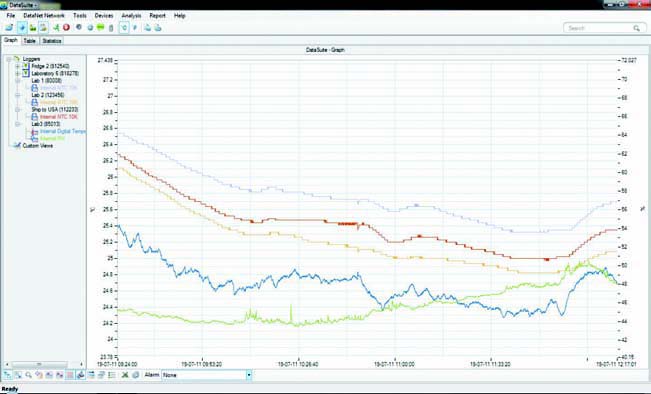Image resolution: width=651 pixels, height=394 pixels.
Task: Click the tree panel horizontal scrollbar
Action: [x=44, y=364]
